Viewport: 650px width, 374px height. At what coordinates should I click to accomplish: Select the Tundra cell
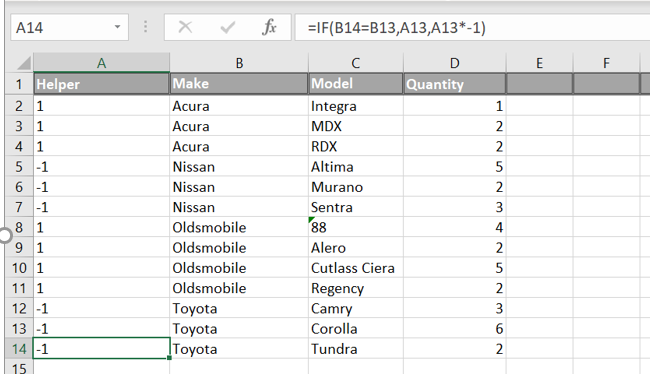click(x=356, y=349)
